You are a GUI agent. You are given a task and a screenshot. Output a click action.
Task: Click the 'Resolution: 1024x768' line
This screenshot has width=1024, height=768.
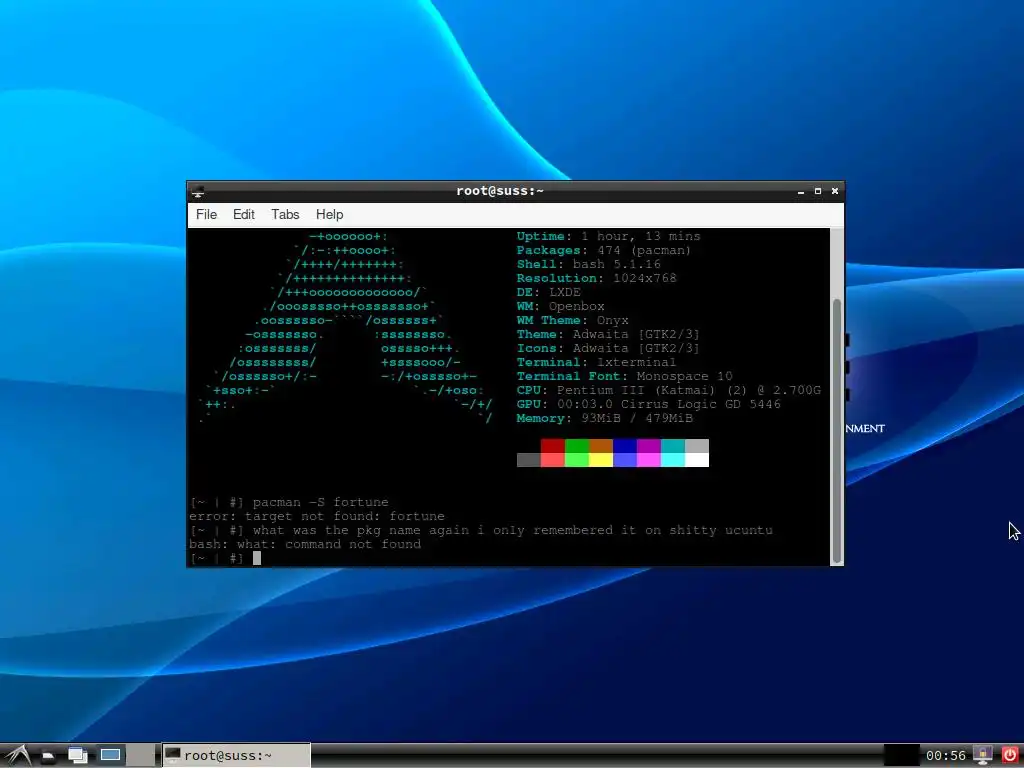coord(596,278)
